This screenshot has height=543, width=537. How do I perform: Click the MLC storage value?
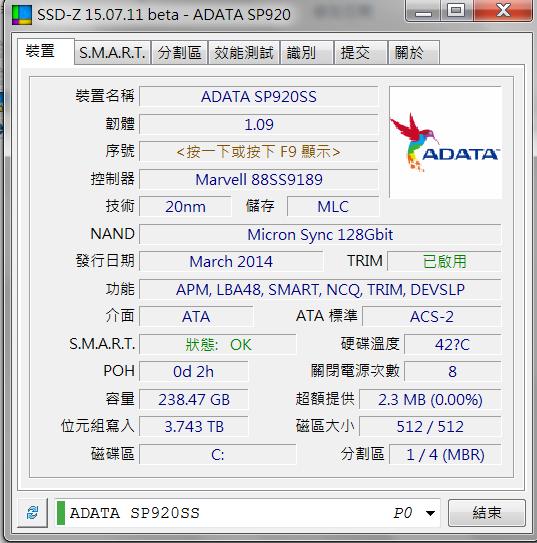[333, 207]
